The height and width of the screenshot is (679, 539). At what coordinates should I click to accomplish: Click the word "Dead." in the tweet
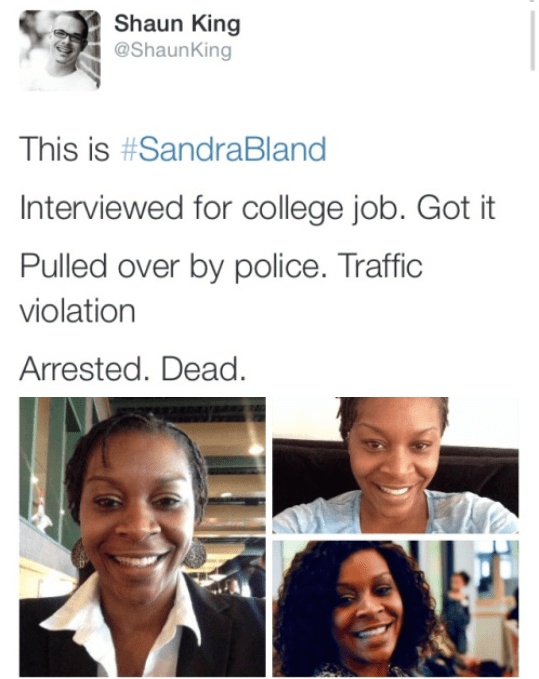(x=203, y=369)
